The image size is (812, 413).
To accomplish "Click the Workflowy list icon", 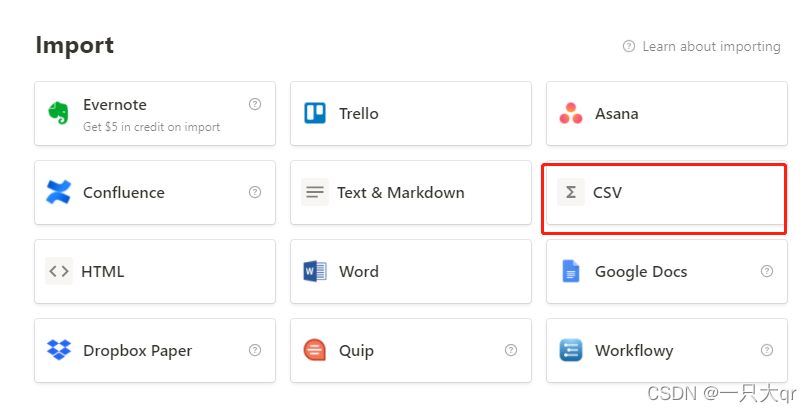I will pyautogui.click(x=571, y=350).
